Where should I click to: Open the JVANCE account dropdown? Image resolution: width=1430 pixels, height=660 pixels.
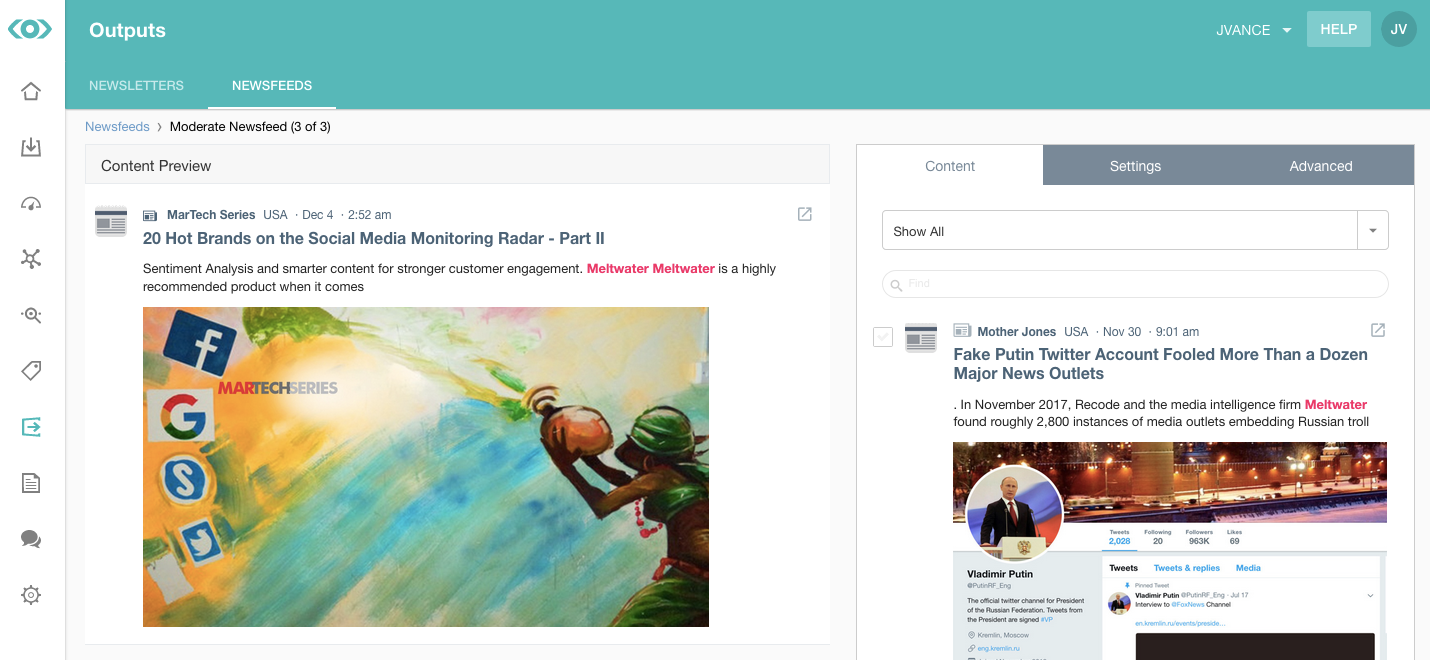pos(1254,30)
